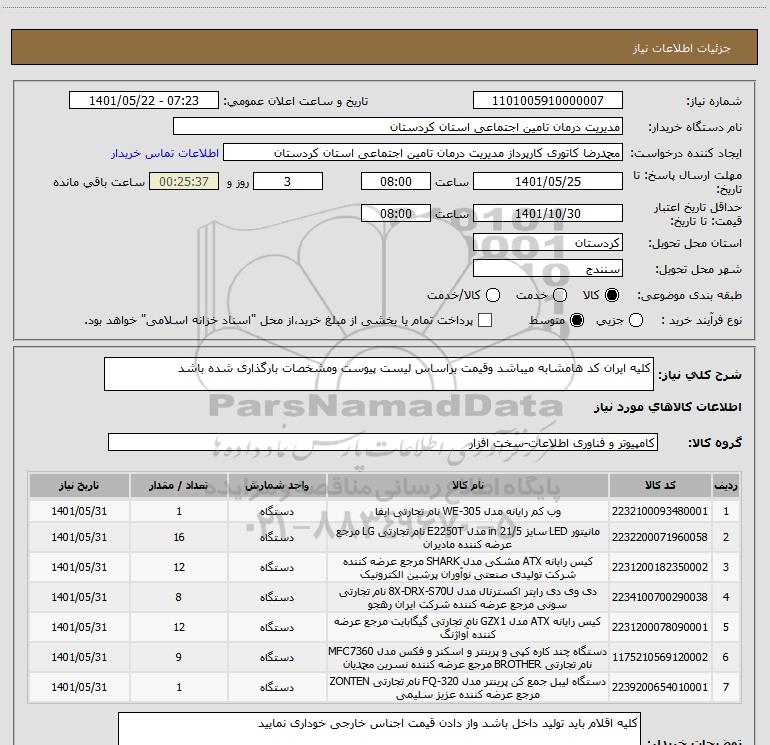Image resolution: width=770 pixels, height=745 pixels.
Task: Click buyer notes text box at bottom
Action: tap(379, 729)
